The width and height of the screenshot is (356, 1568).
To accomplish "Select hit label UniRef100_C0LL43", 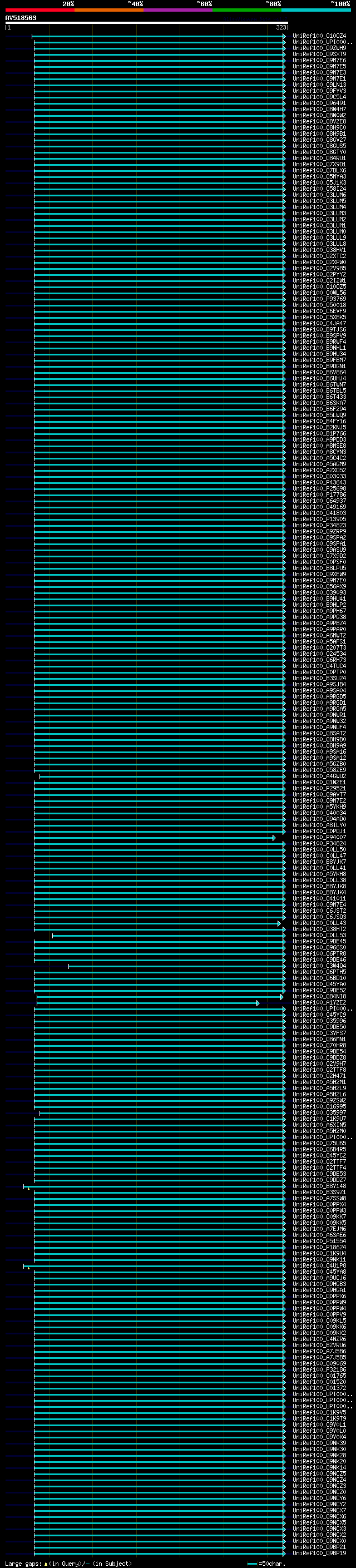I will coord(319,923).
